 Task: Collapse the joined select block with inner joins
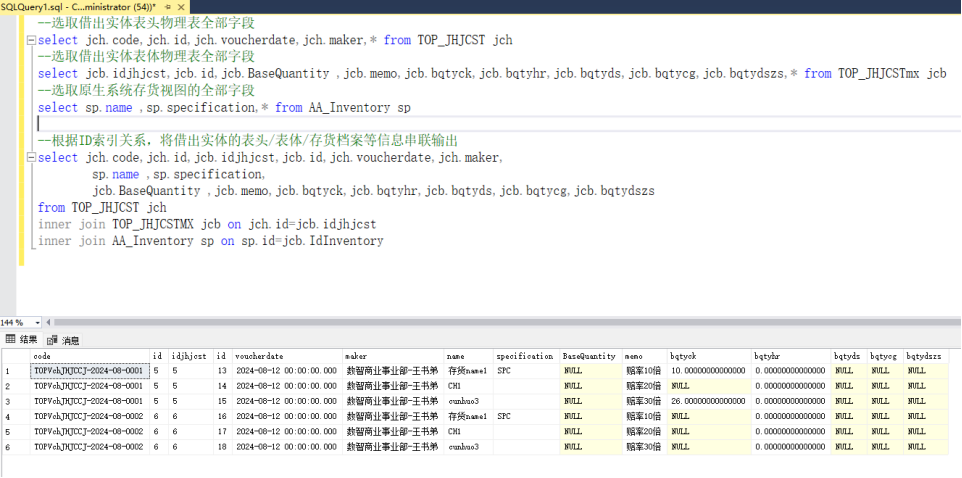31,158
